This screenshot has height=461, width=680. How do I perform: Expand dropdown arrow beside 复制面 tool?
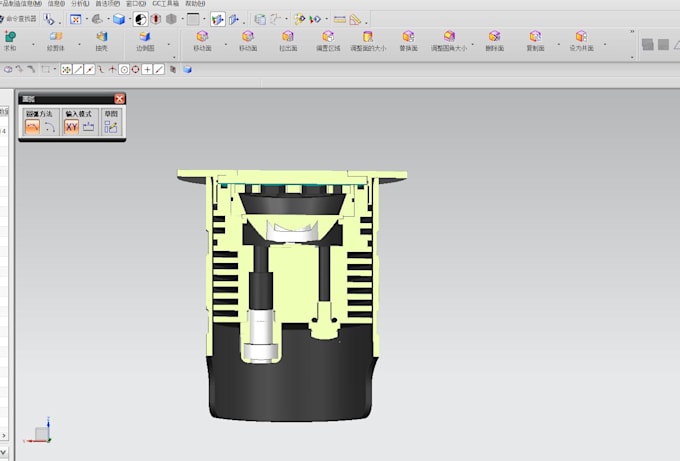pyautogui.click(x=559, y=44)
